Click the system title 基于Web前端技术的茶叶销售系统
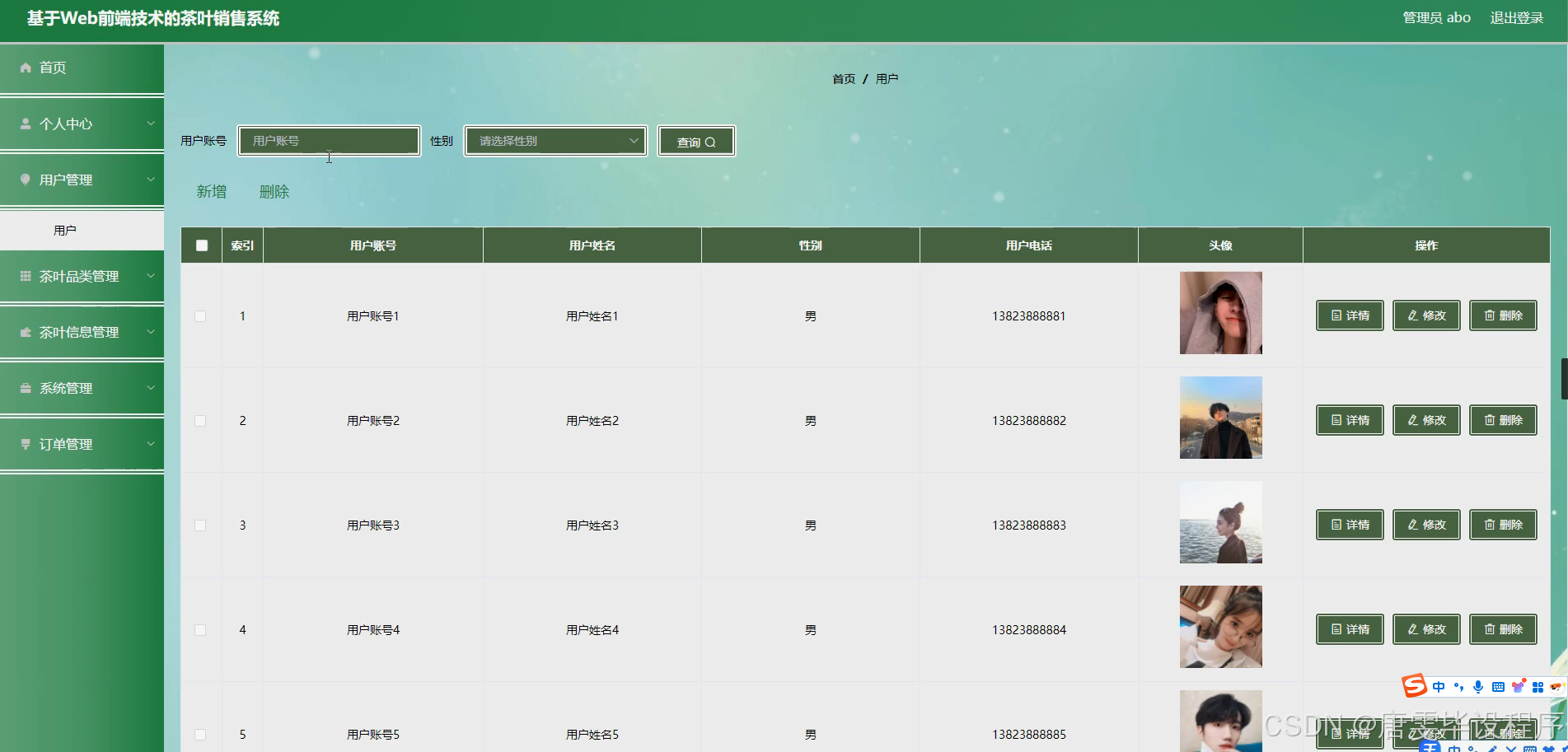This screenshot has width=1568, height=752. [x=153, y=18]
